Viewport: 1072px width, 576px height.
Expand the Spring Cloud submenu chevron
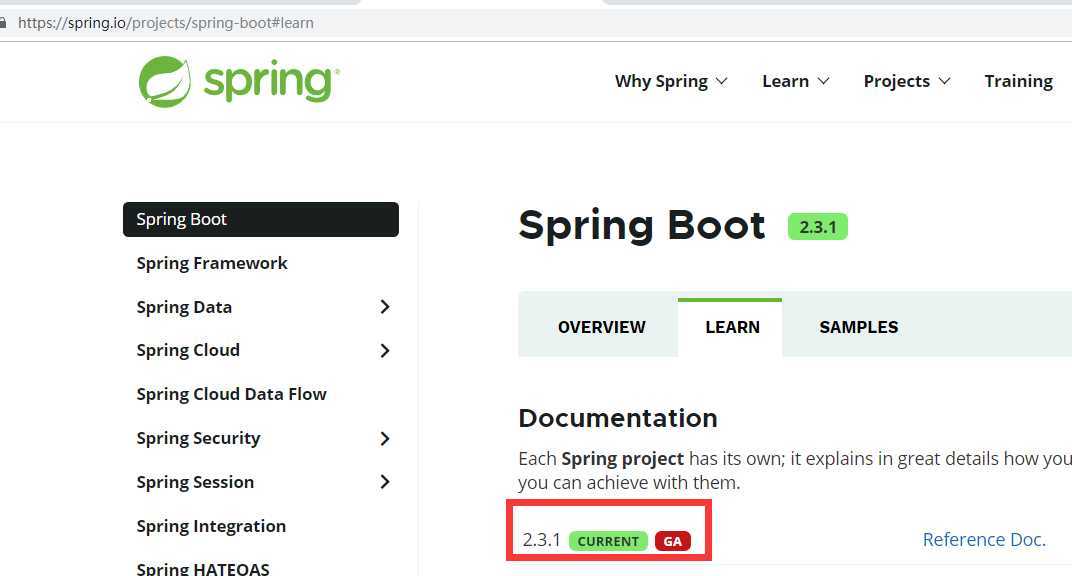(385, 351)
